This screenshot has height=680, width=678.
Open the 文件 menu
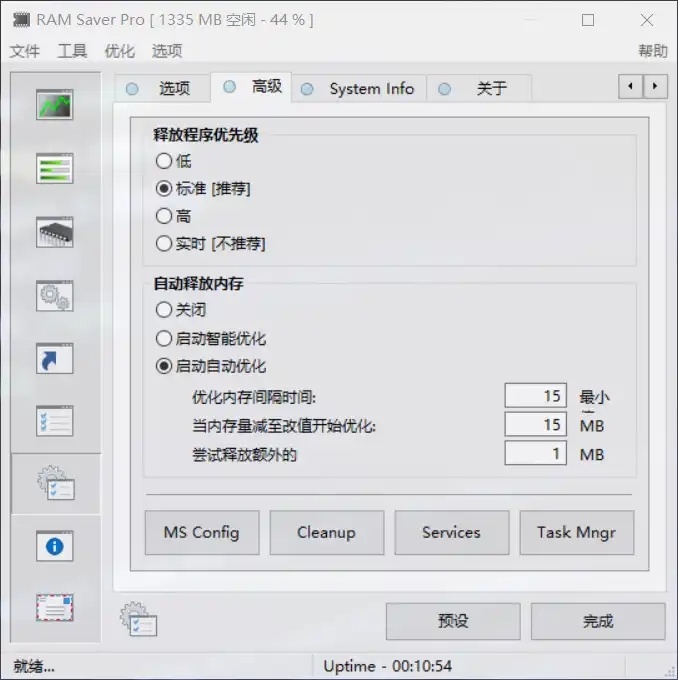[x=25, y=51]
